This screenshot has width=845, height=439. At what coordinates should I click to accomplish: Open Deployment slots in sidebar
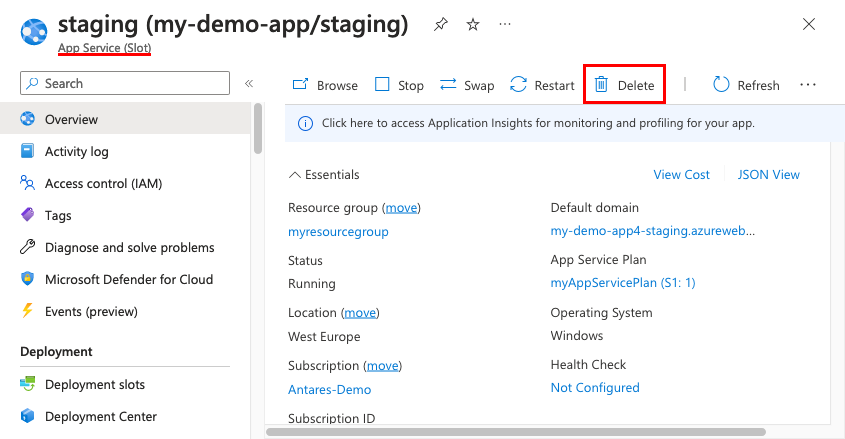tap(94, 385)
